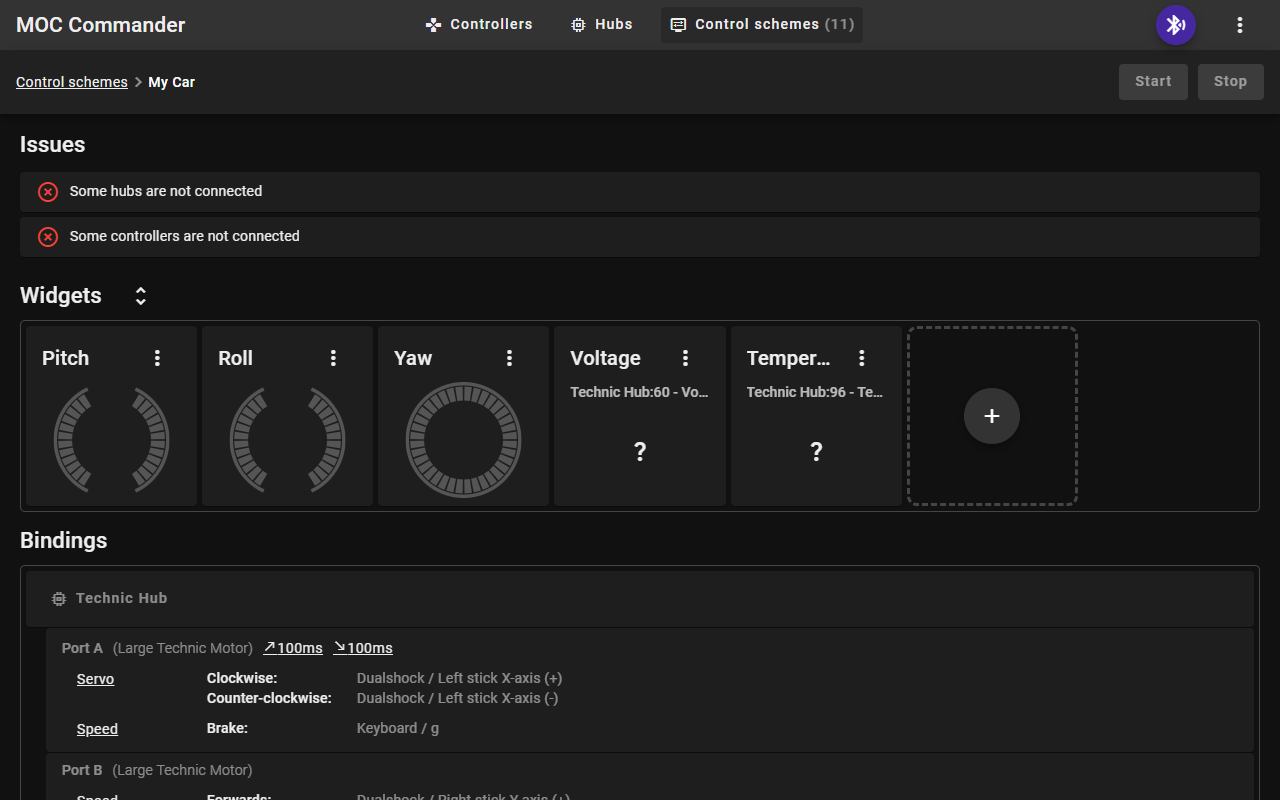The image size is (1280, 800).
Task: Click the Bluetooth connect icon button
Action: (x=1176, y=25)
